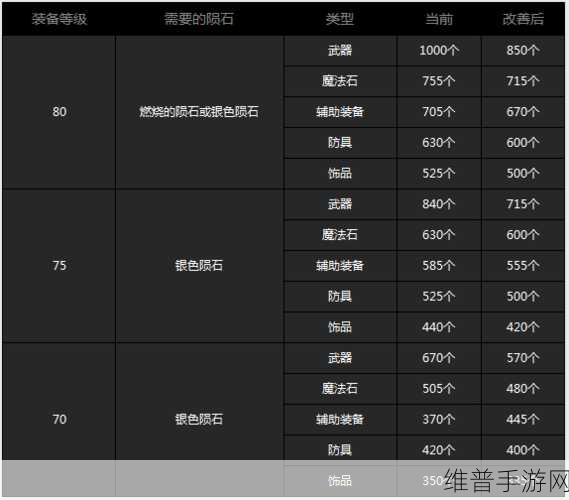Click current 420个 for level 70 防具
The width and height of the screenshot is (569, 500).
pos(439,450)
